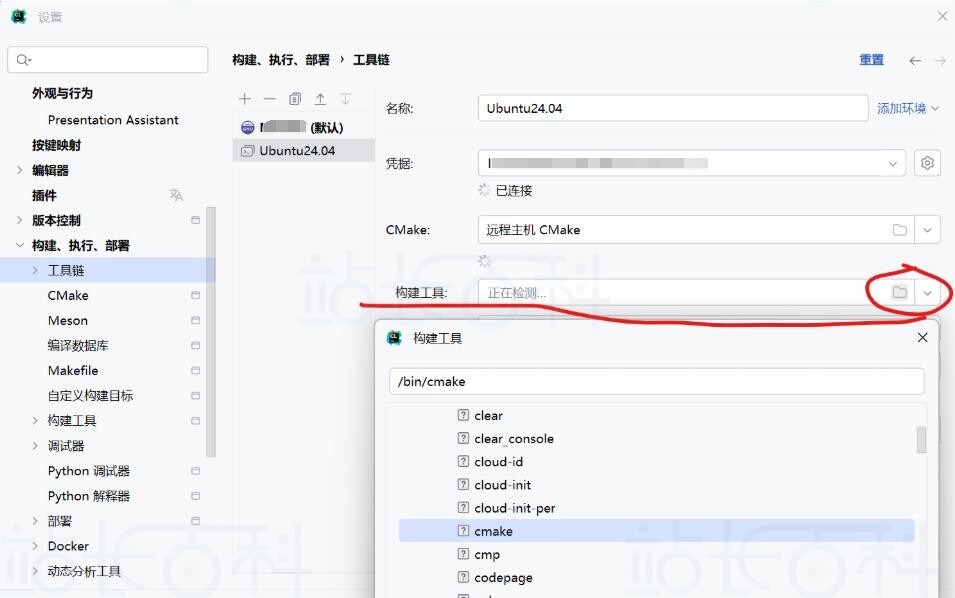
Task: Click project-level icon beside Python 解释器
Action: pyautogui.click(x=196, y=496)
